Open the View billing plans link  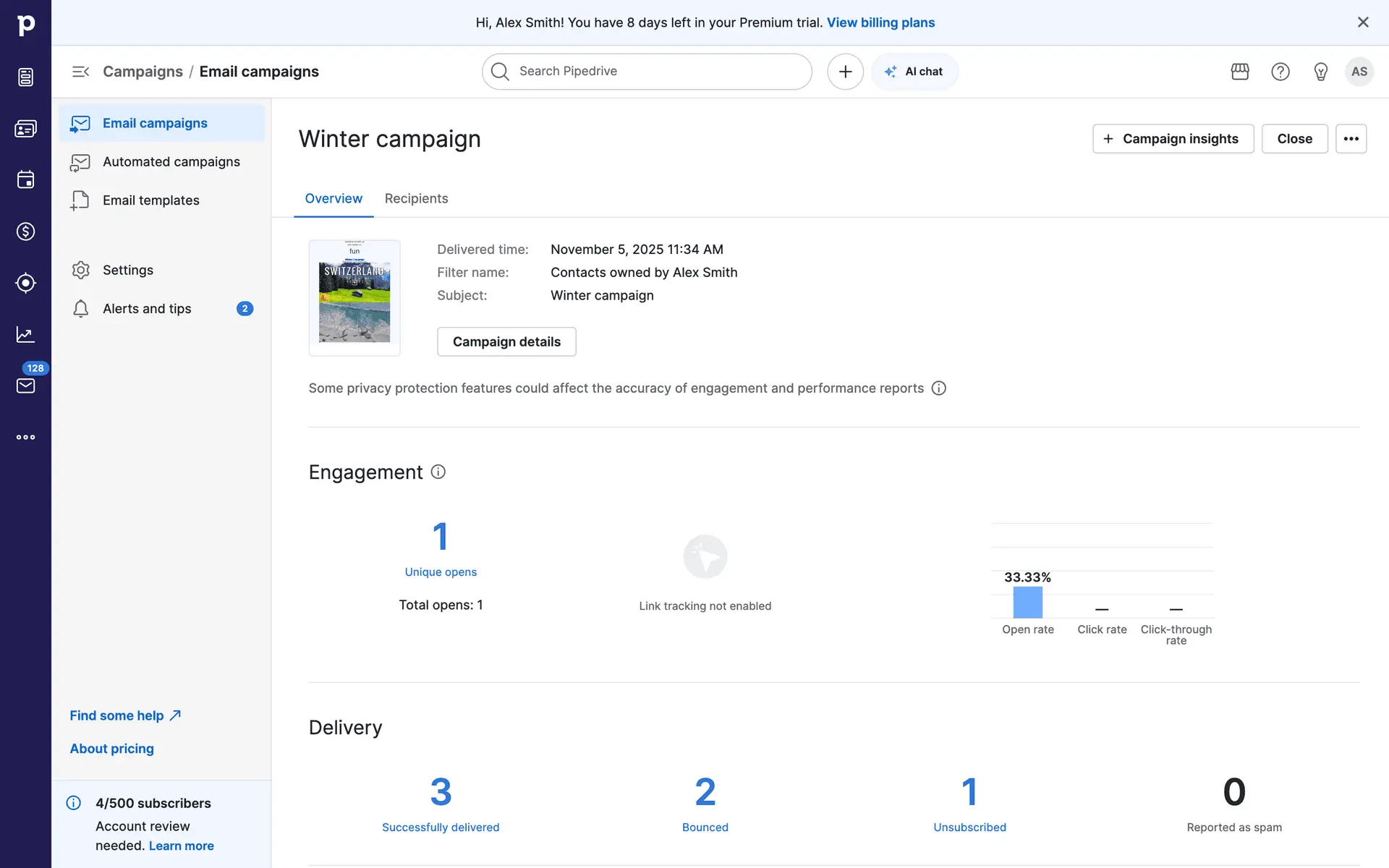tap(880, 22)
